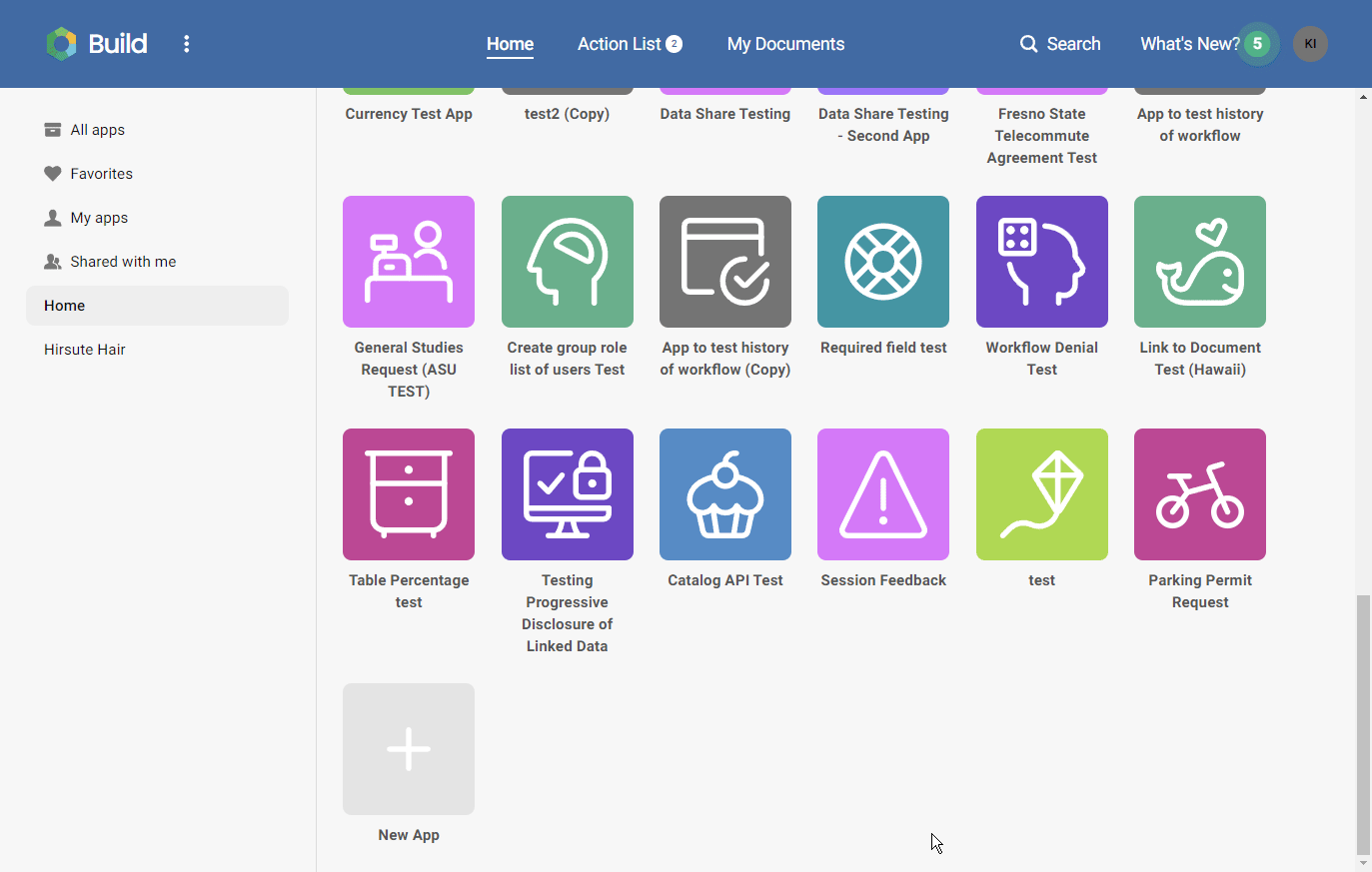Viewport: 1372px width, 872px height.
Task: Open the KI user avatar menu
Action: tap(1310, 43)
